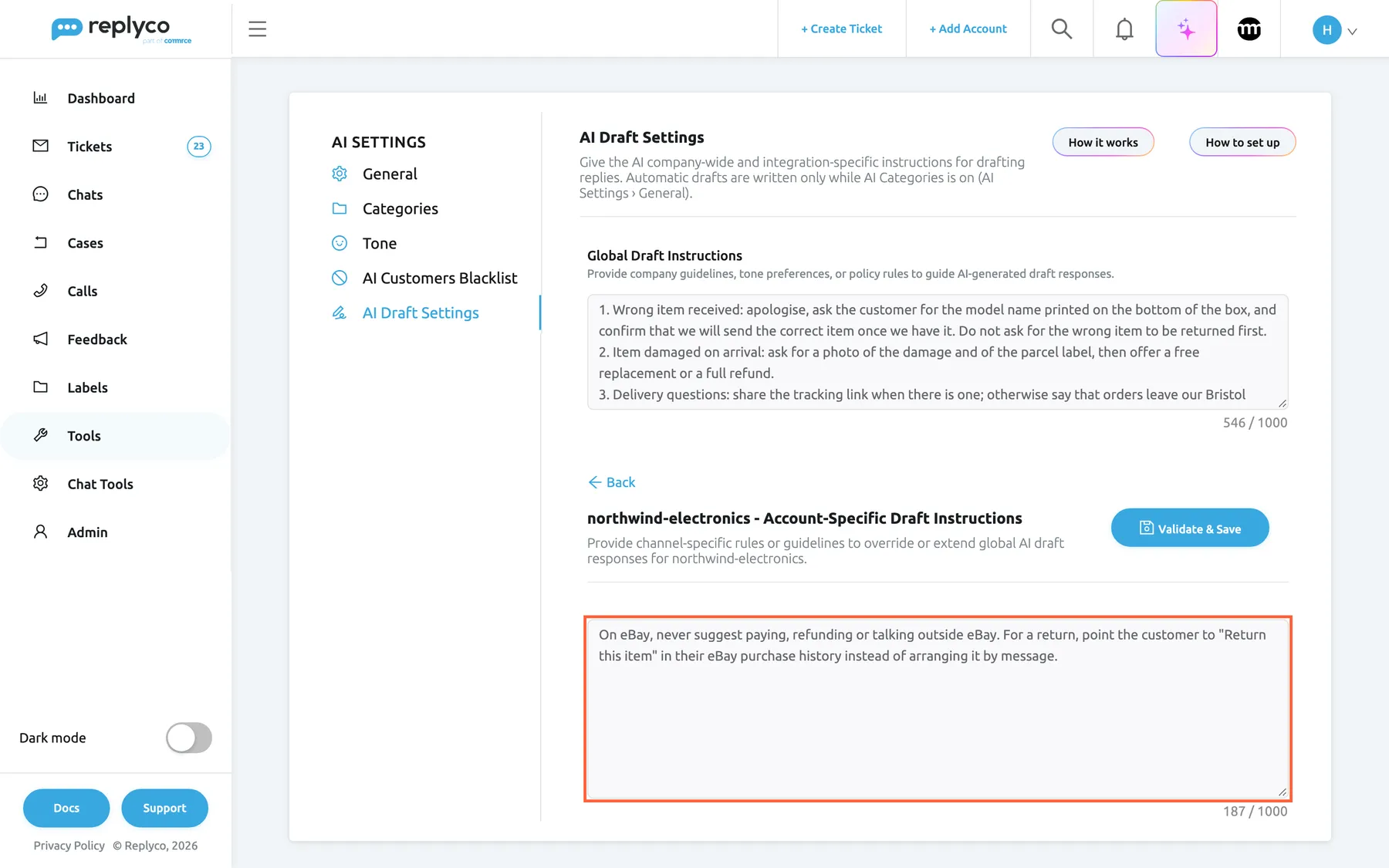Viewport: 1389px width, 868px height.
Task: Open Feedback megaphone icon in sidebar
Action: (41, 339)
